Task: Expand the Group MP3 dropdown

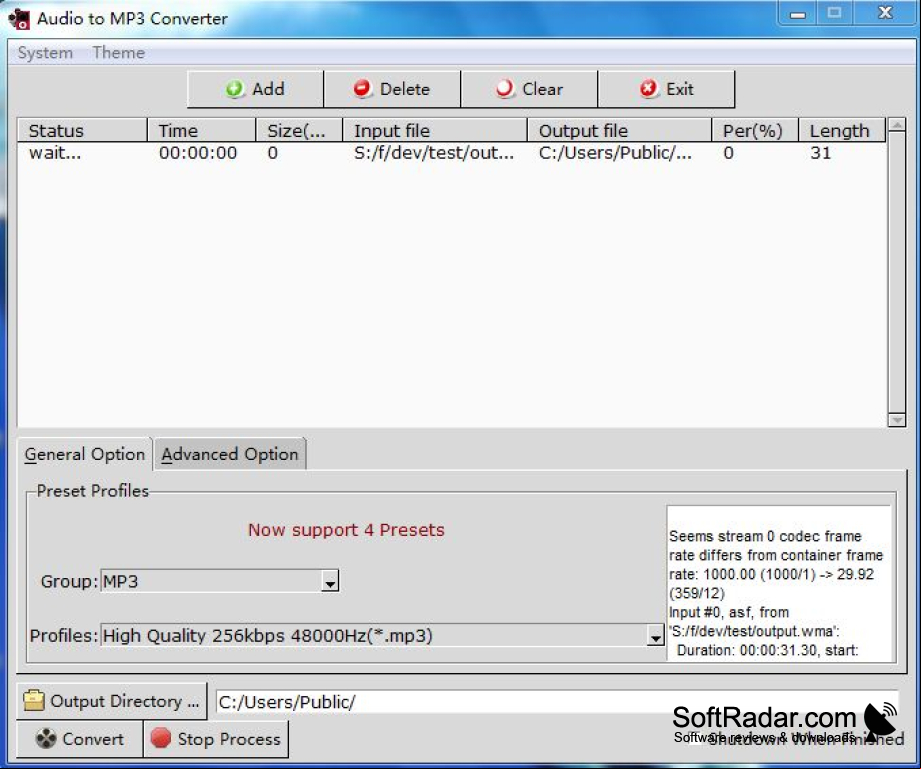Action: (x=330, y=582)
